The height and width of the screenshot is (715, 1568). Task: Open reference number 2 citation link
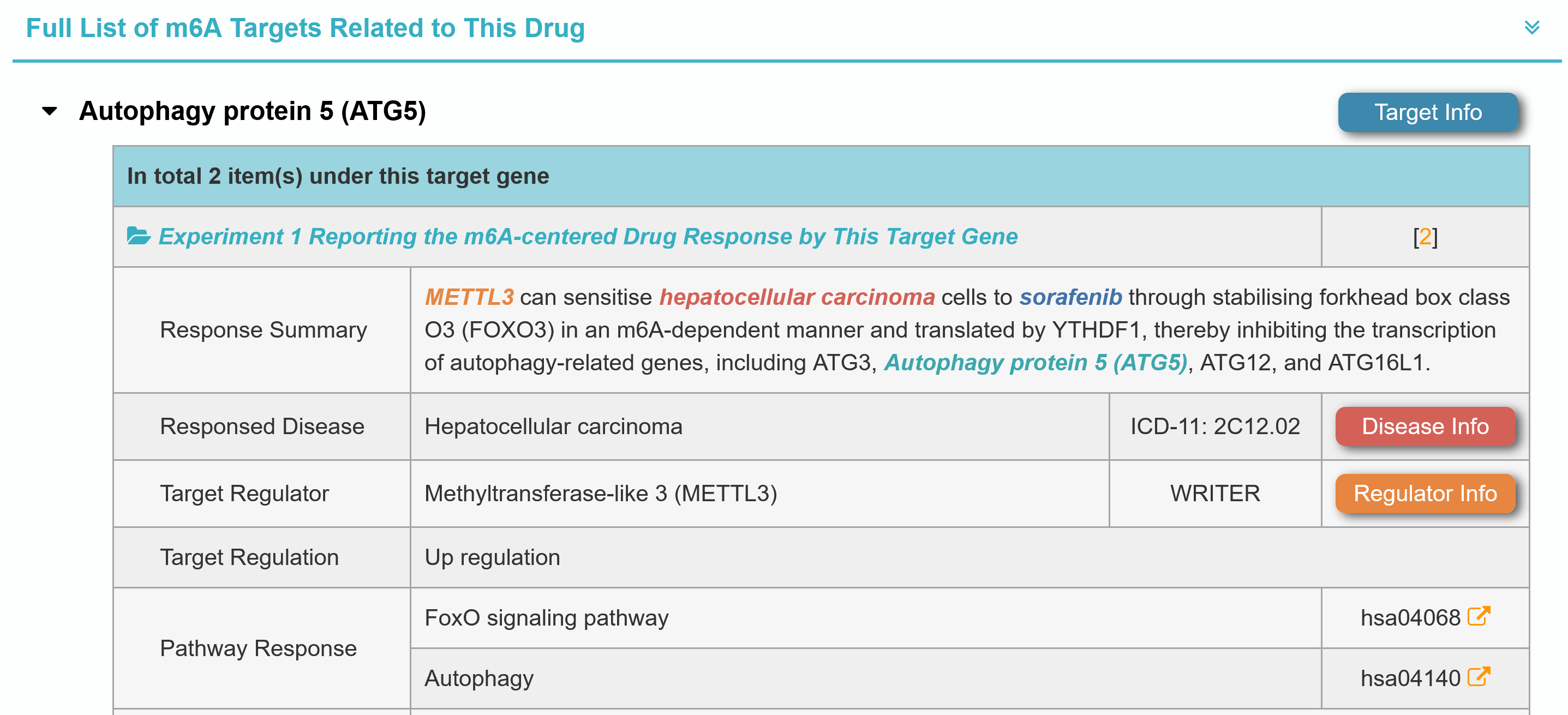pos(1425,237)
